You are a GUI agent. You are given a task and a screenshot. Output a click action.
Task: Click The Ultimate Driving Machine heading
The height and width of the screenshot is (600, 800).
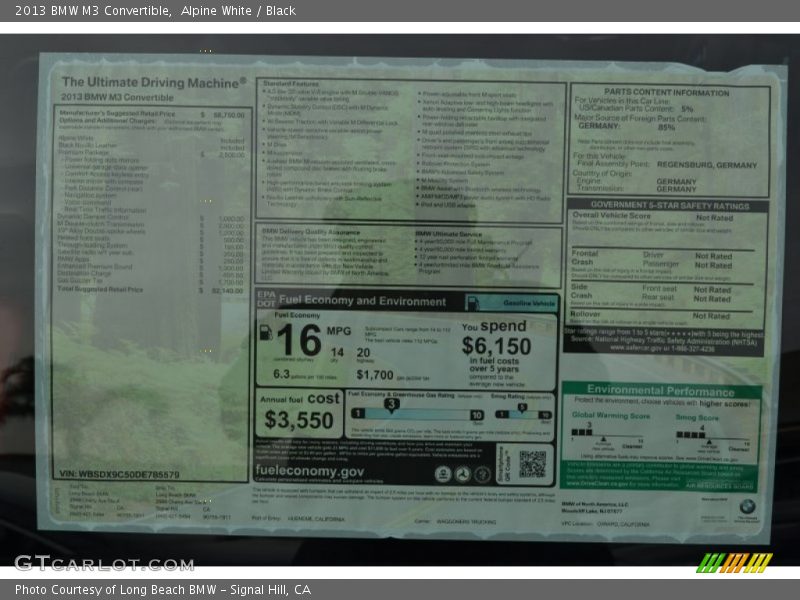click(x=154, y=82)
